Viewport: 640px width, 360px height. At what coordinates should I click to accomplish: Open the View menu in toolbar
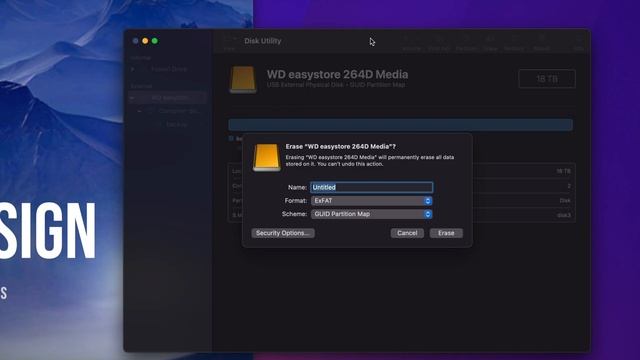pyautogui.click(x=230, y=43)
